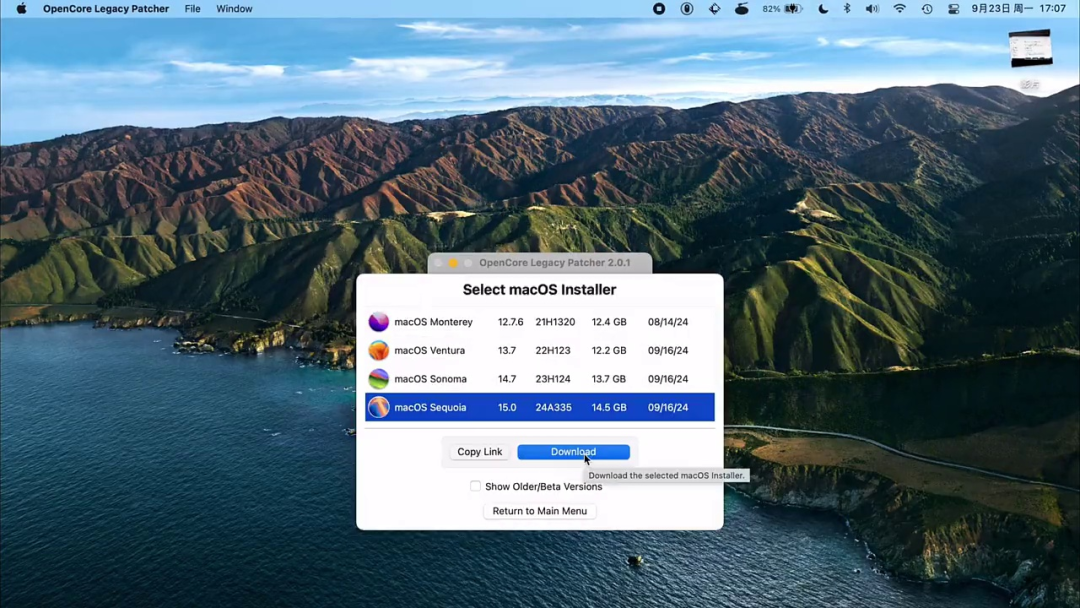Click the macOS Monterey installer icon
The width and height of the screenshot is (1080, 608).
pos(378,322)
